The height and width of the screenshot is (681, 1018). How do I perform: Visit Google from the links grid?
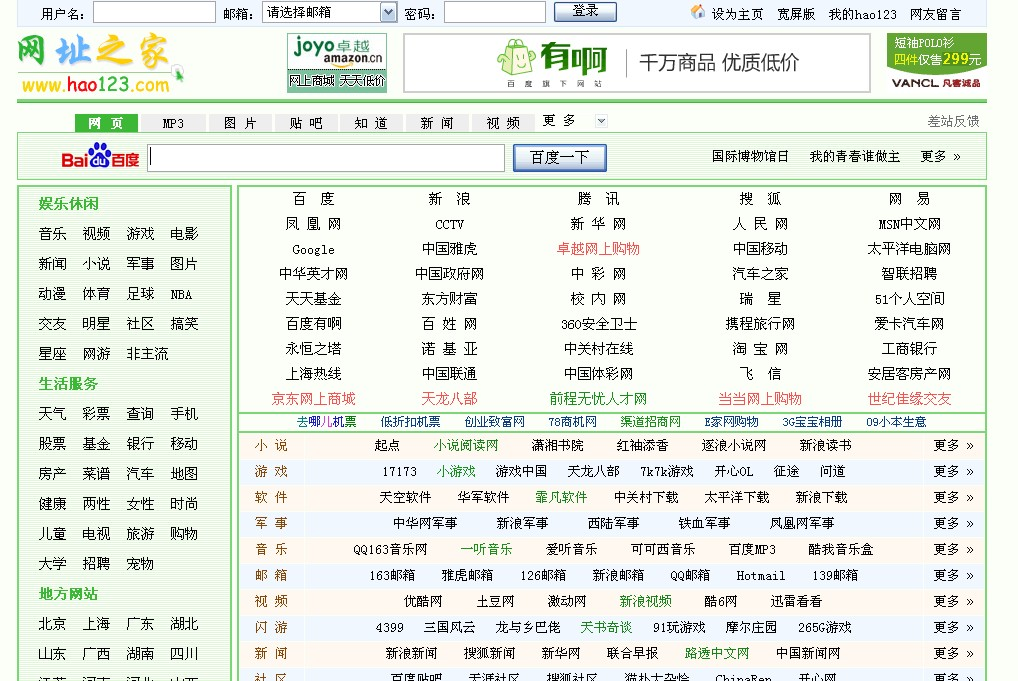[313, 249]
